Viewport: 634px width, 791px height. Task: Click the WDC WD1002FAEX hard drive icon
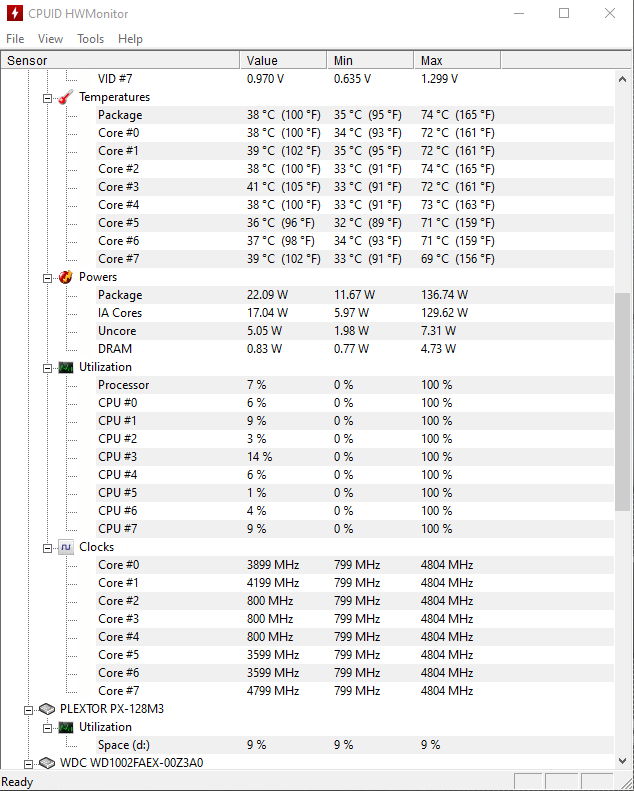pyautogui.click(x=47, y=763)
